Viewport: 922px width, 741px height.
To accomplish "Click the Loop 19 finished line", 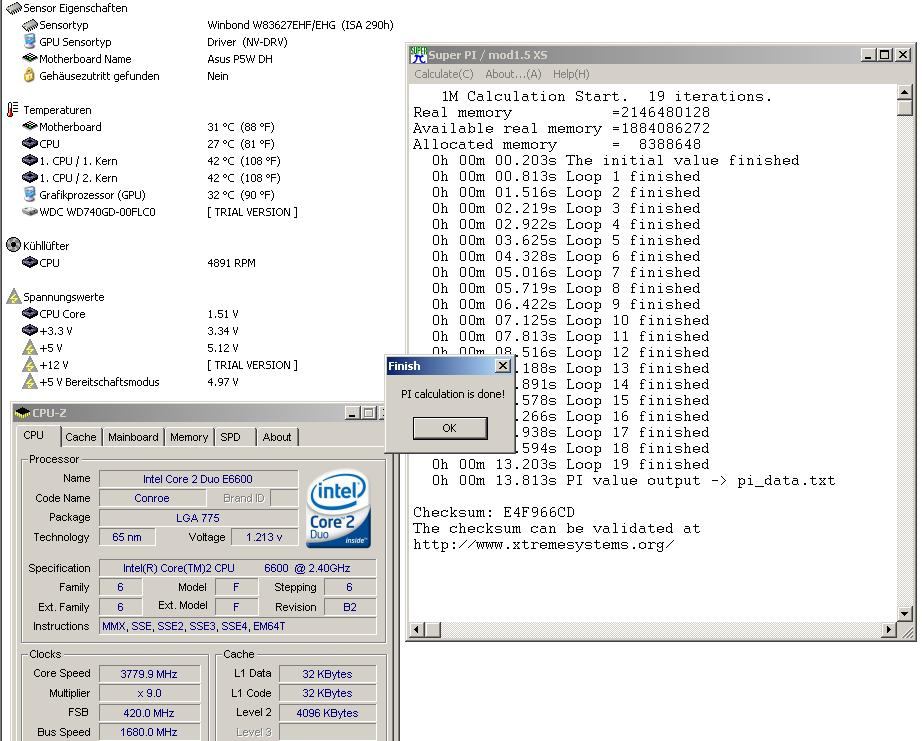I will pyautogui.click(x=570, y=465).
